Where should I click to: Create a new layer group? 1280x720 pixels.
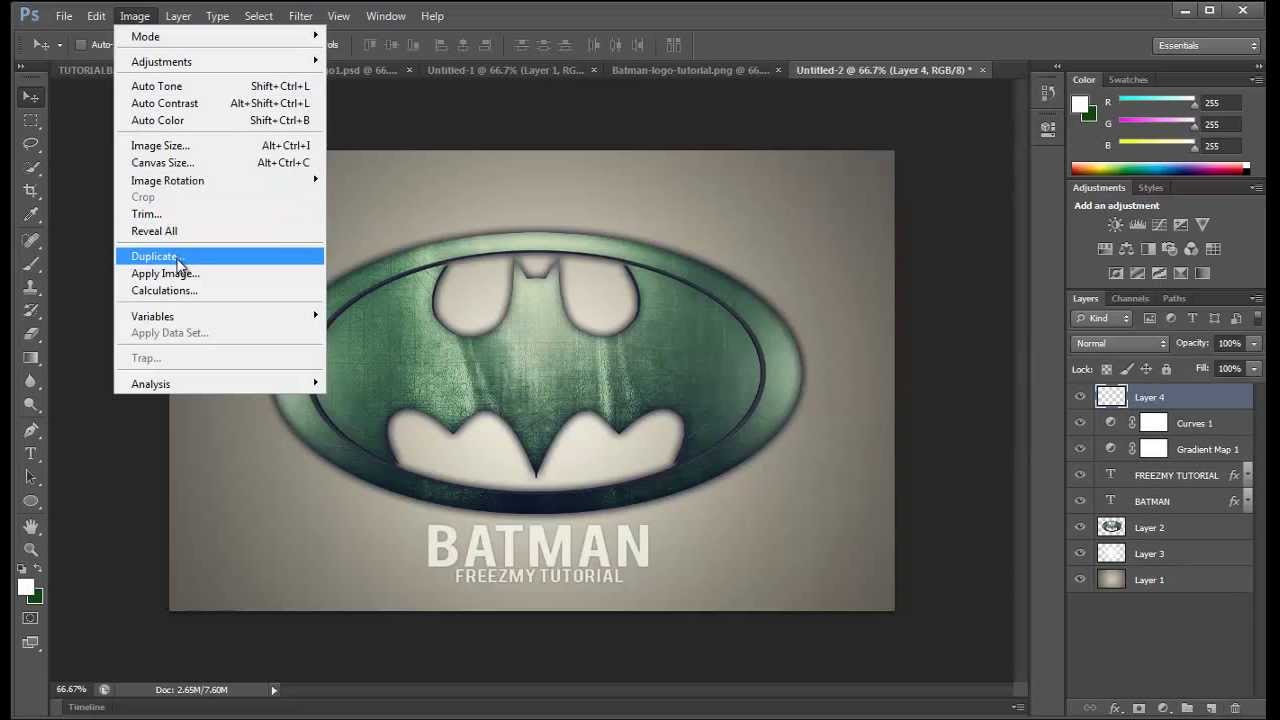pyautogui.click(x=1187, y=708)
